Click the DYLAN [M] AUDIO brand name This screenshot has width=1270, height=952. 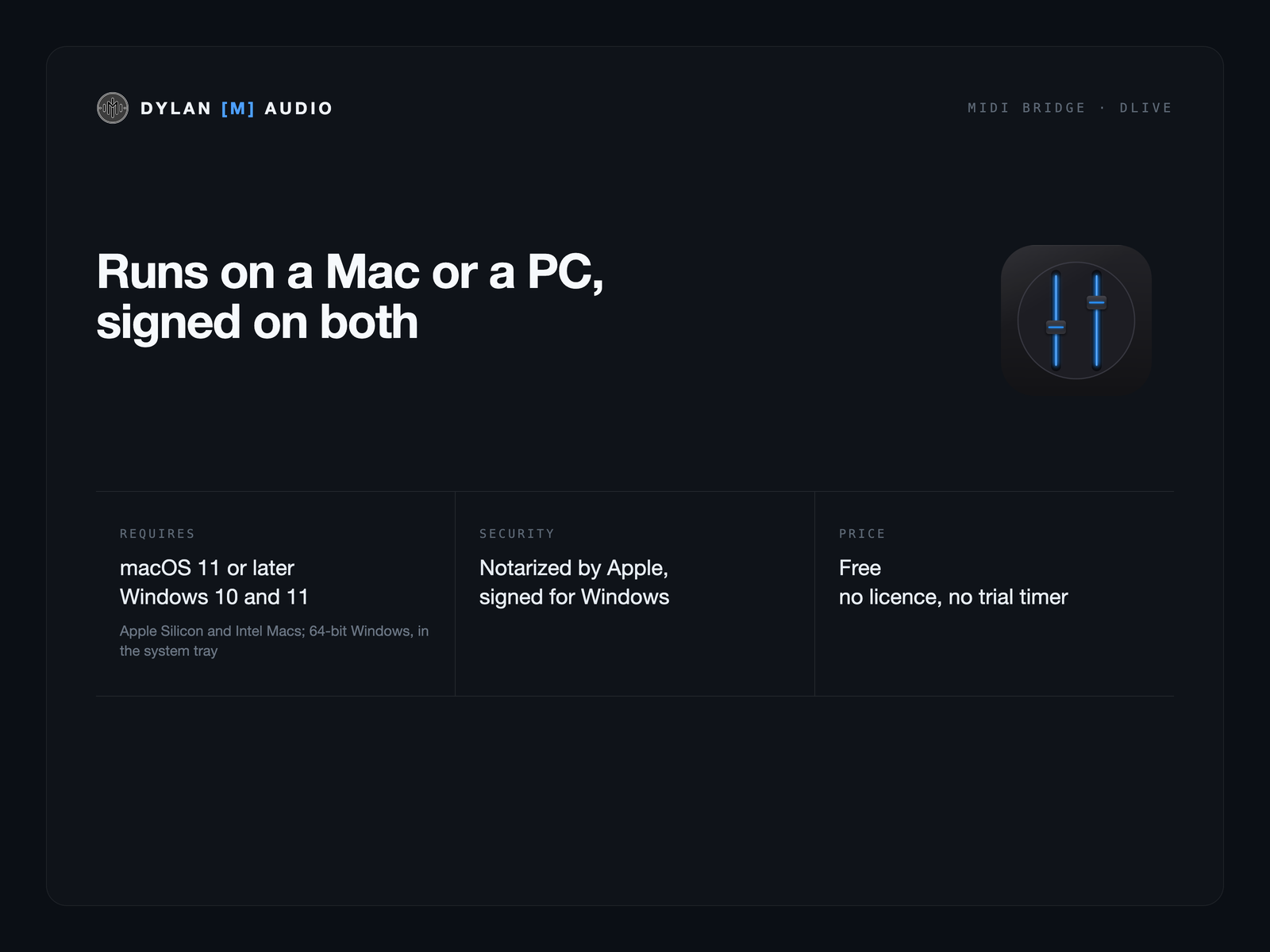pyautogui.click(x=237, y=109)
